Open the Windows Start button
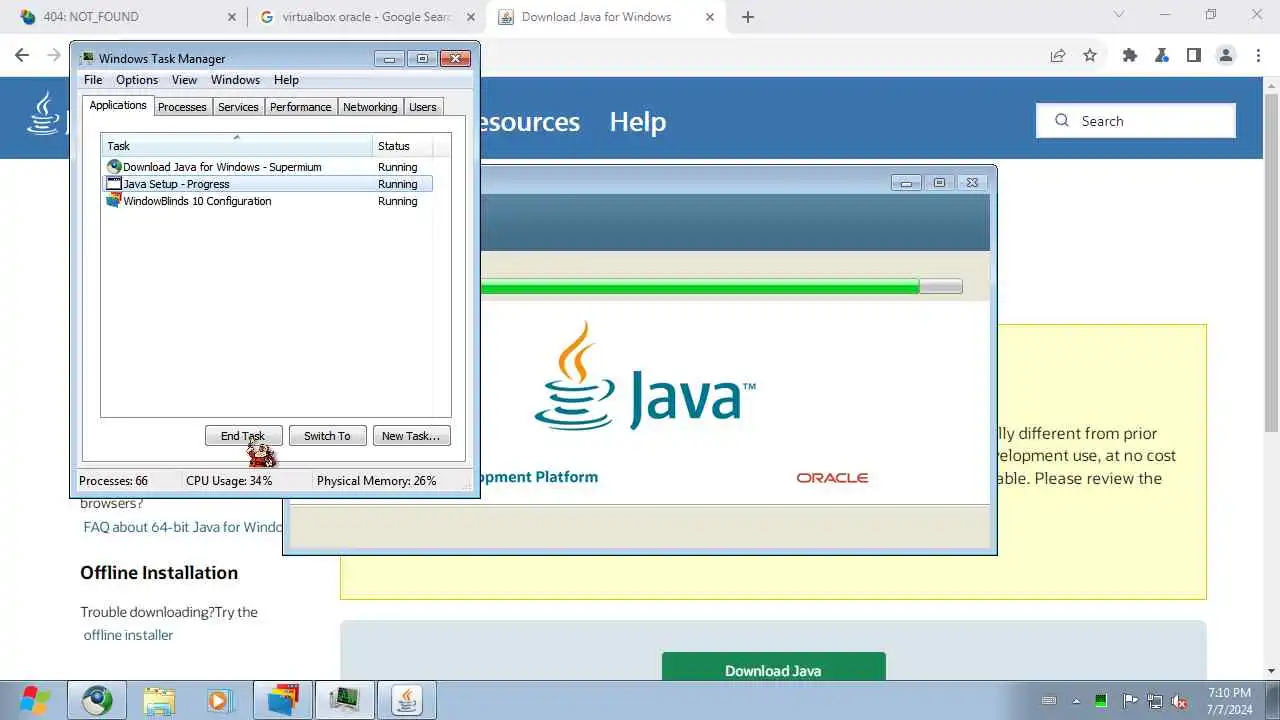This screenshot has width=1280, height=720. pyautogui.click(x=35, y=700)
